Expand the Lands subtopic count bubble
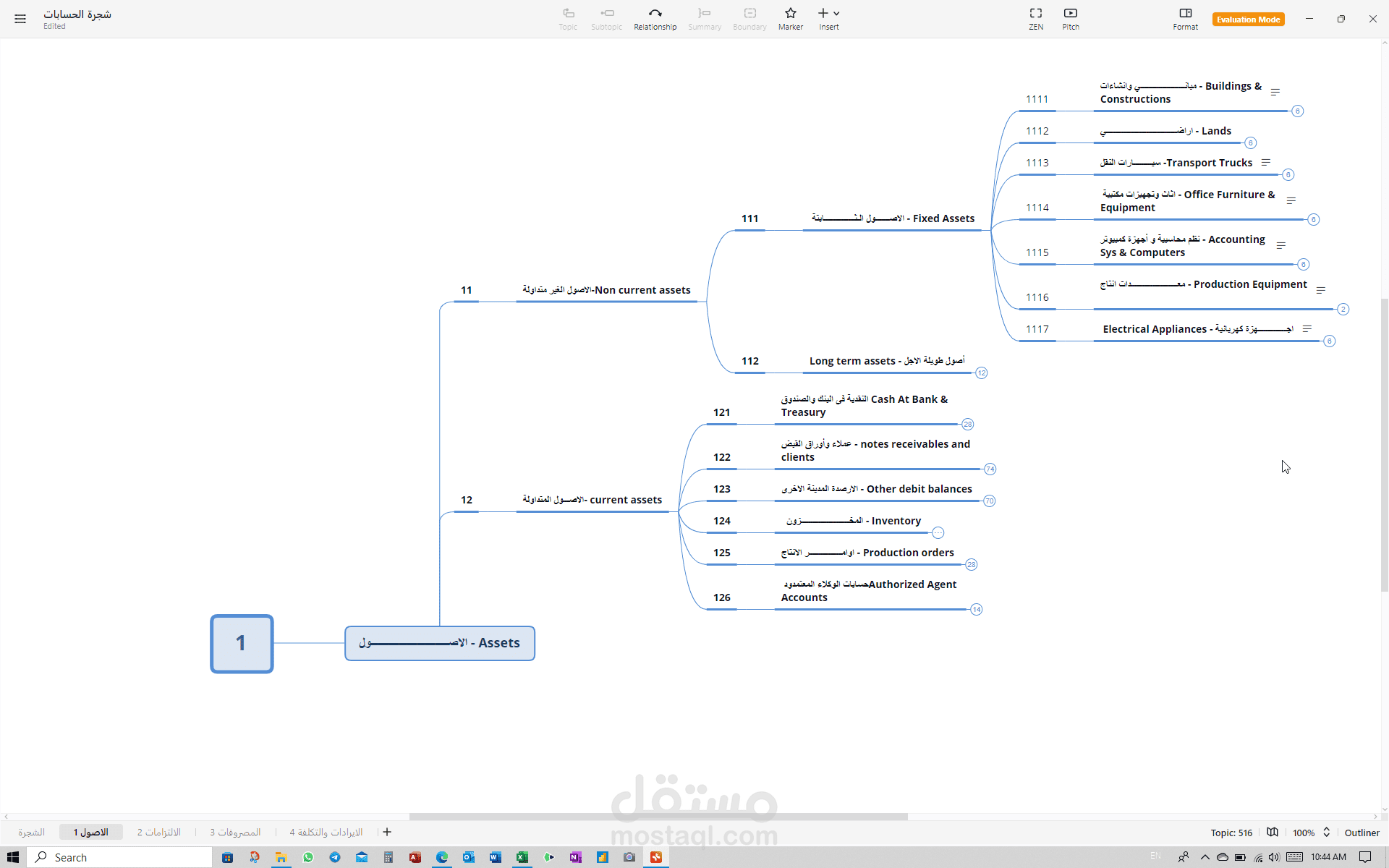Image resolution: width=1389 pixels, height=868 pixels. (1251, 143)
